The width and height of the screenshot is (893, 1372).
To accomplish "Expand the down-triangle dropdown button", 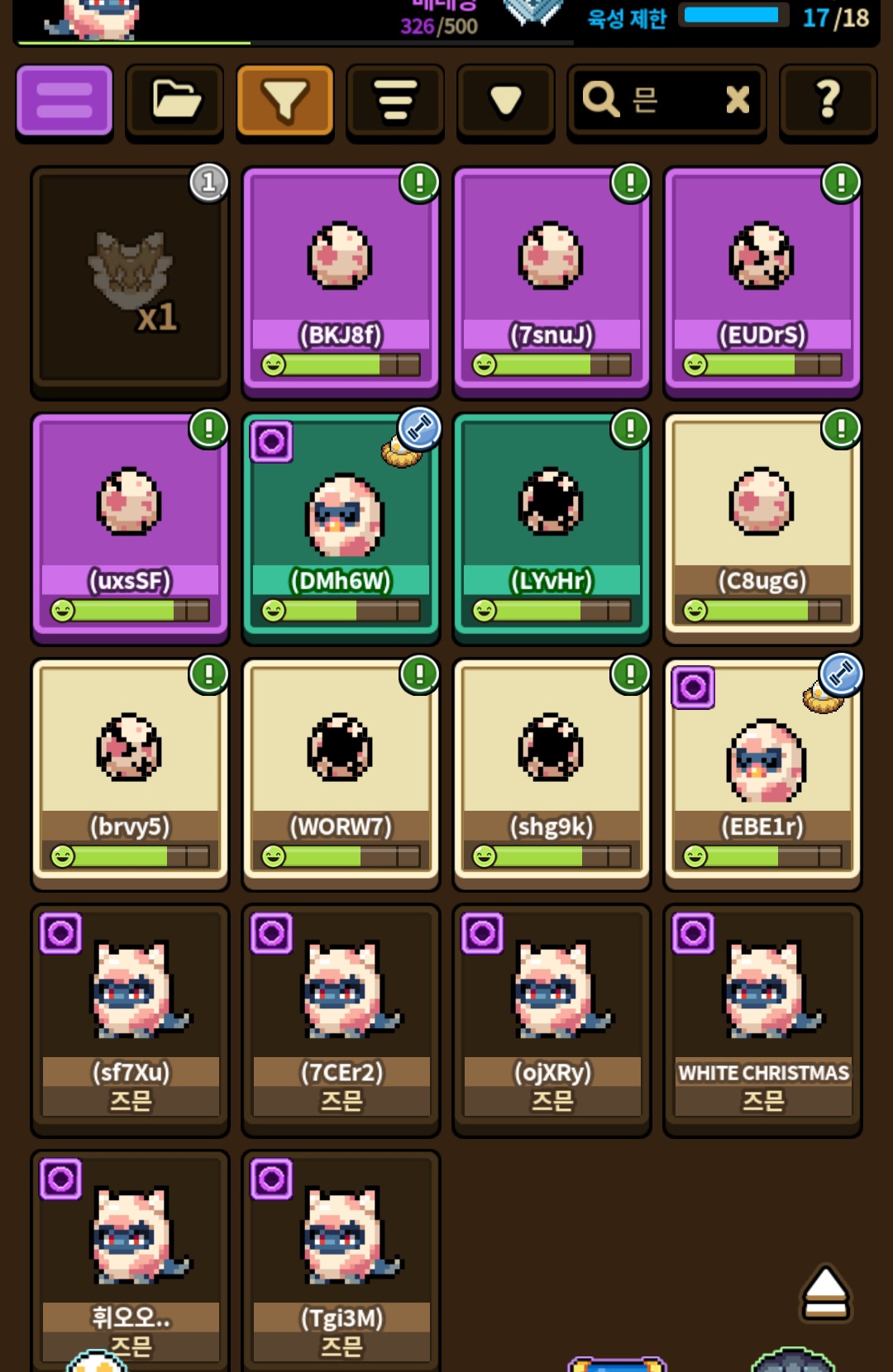I will 506,100.
